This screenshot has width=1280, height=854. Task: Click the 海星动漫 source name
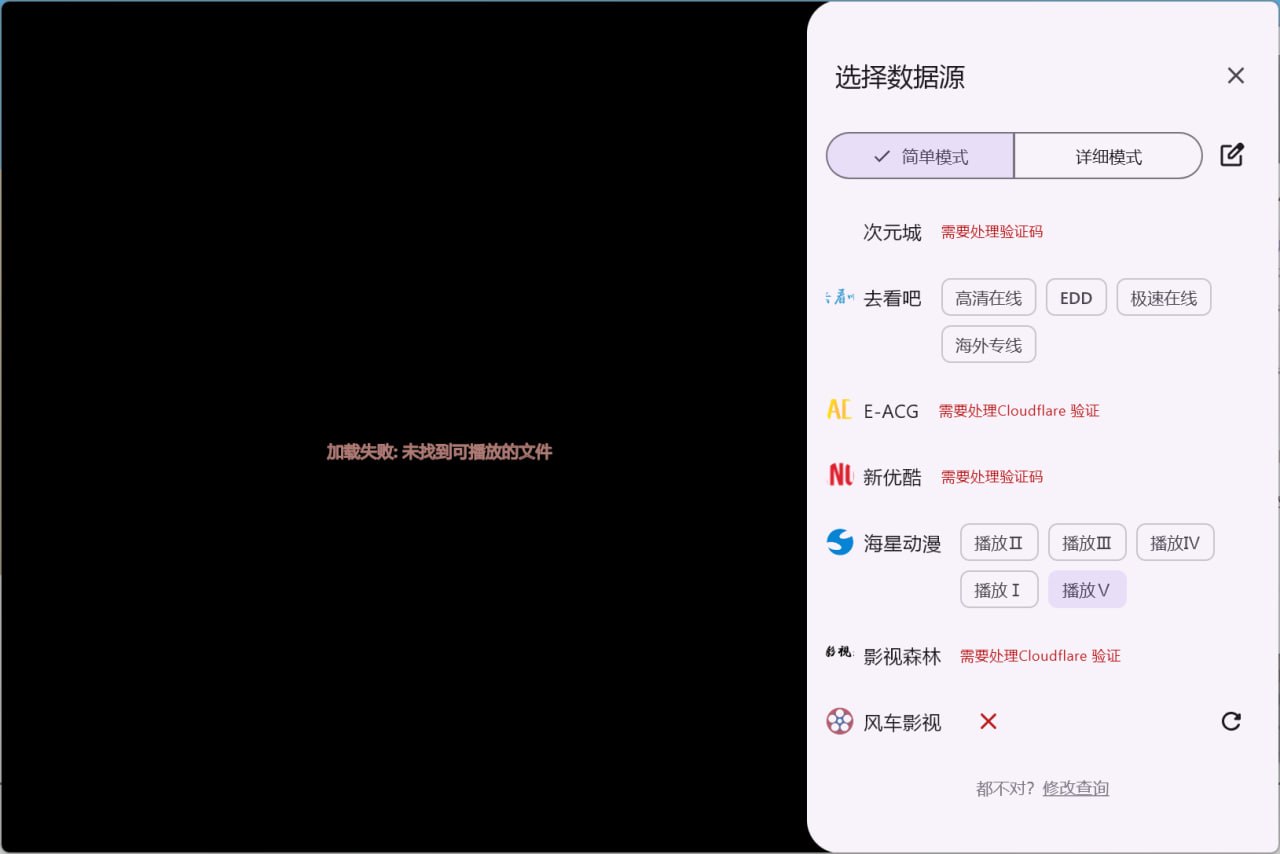point(903,543)
